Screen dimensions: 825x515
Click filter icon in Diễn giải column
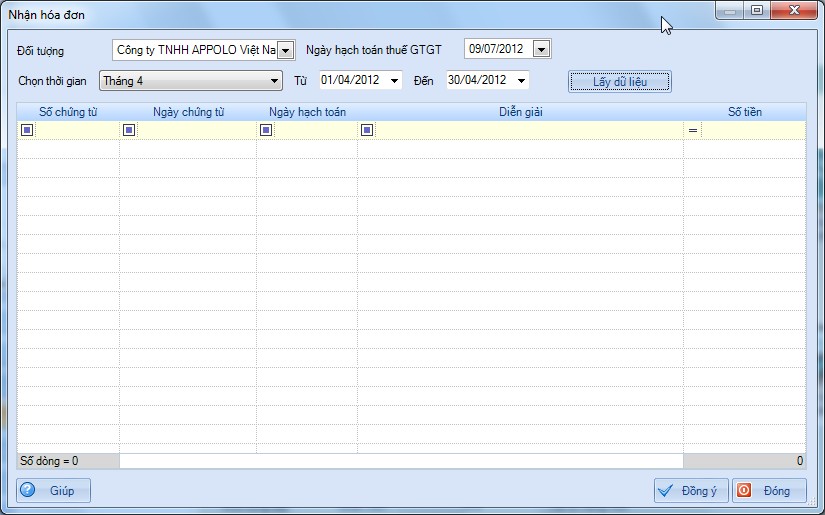click(367, 130)
